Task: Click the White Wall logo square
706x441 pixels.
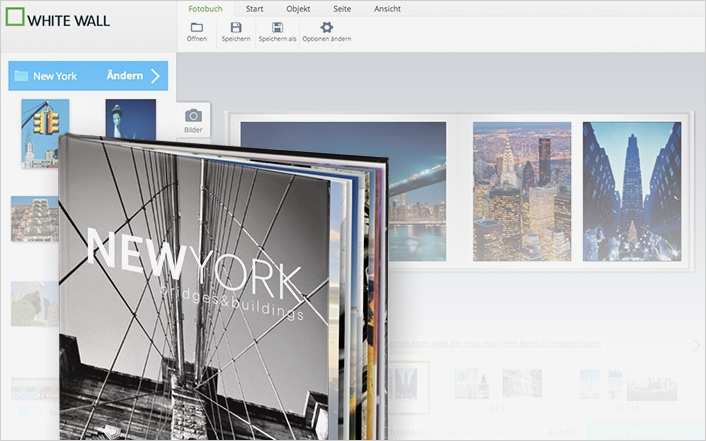Action: [15, 16]
